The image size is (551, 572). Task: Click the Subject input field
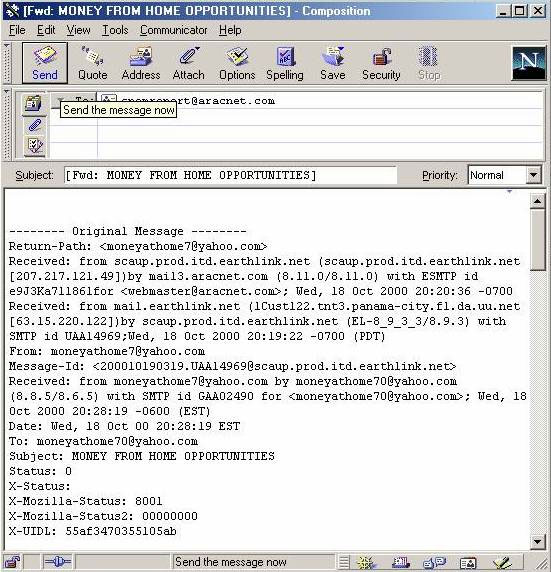coord(230,175)
